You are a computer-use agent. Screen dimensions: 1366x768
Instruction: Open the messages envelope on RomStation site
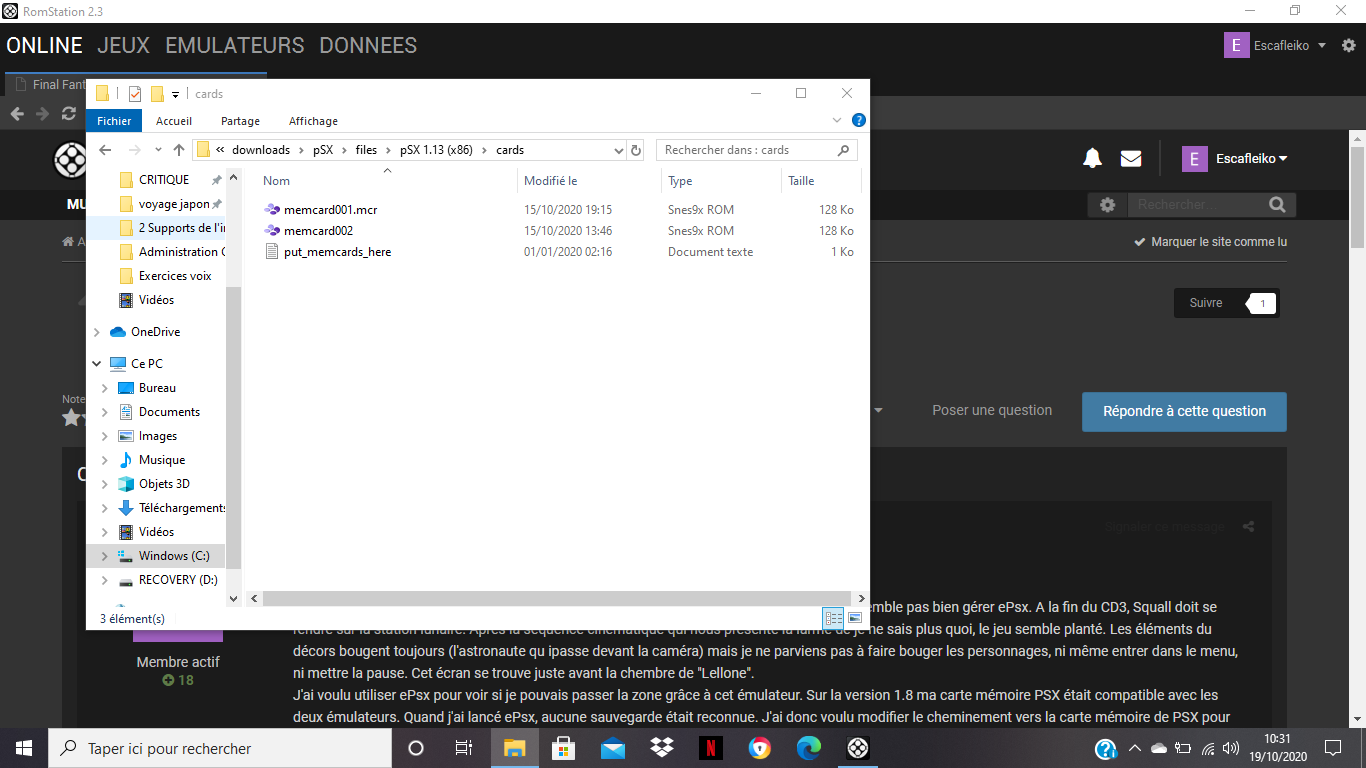(x=1131, y=158)
